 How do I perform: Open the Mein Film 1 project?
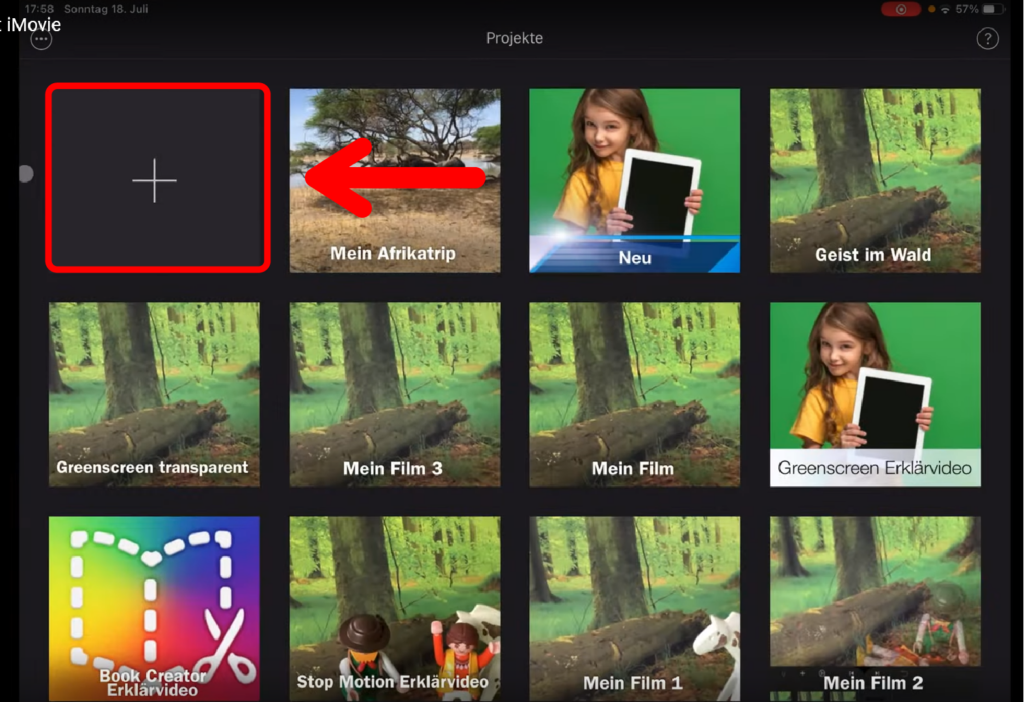(634, 608)
